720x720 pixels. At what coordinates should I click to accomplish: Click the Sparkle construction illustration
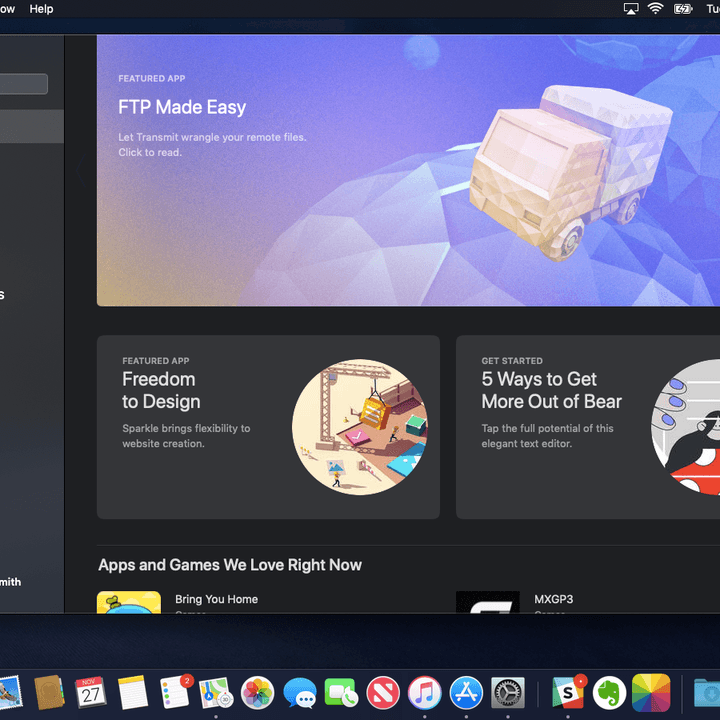pos(360,427)
